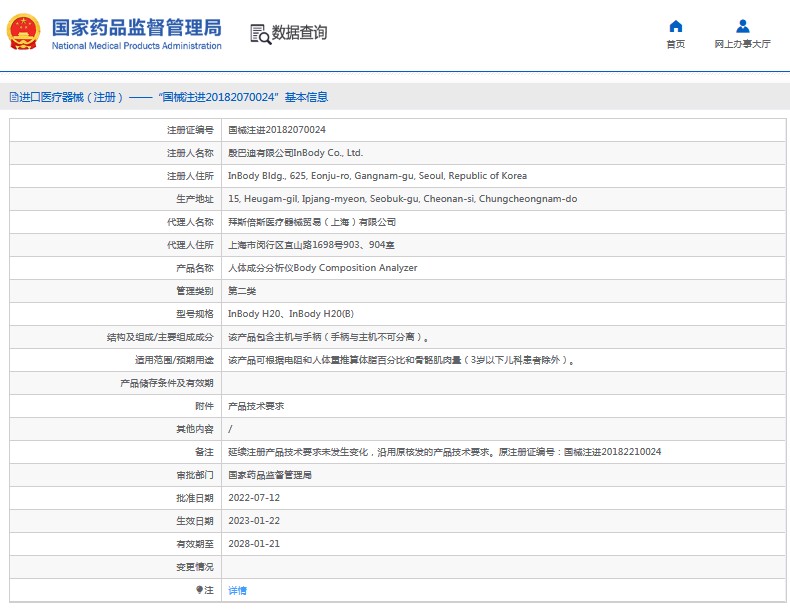This screenshot has width=790, height=610.
Task: Click the National Medical Products Administration English text
Action: (136, 46)
